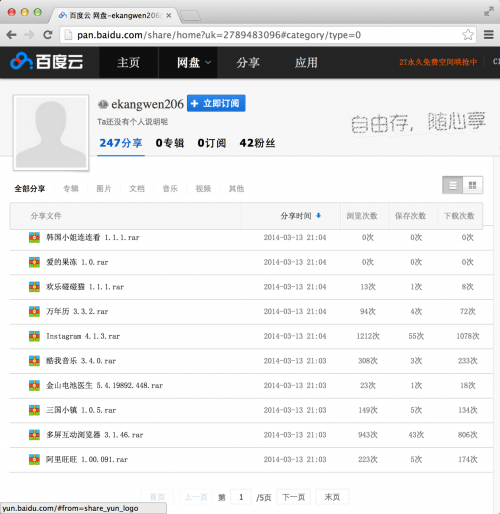
Task: Select the 图片 filter tab
Action: (104, 189)
